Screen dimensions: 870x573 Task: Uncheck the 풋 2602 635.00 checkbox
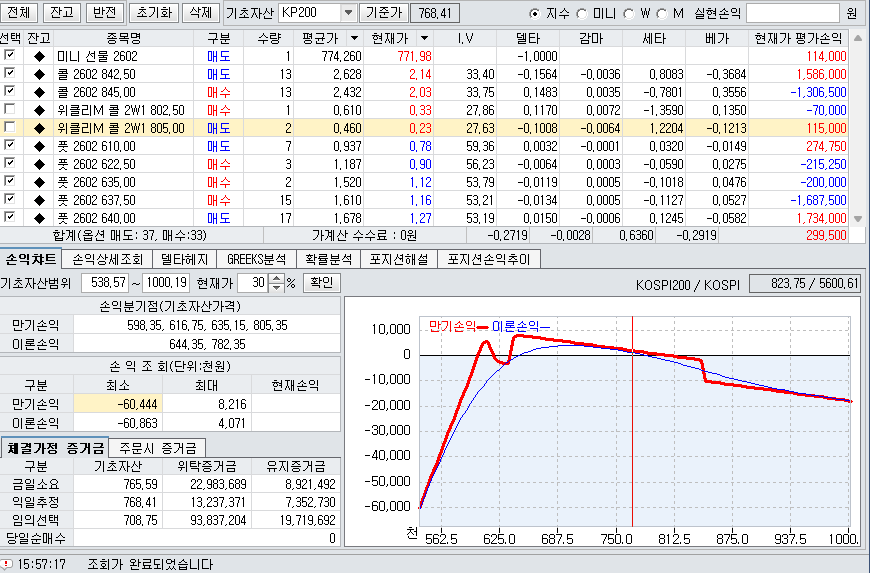click(x=9, y=181)
